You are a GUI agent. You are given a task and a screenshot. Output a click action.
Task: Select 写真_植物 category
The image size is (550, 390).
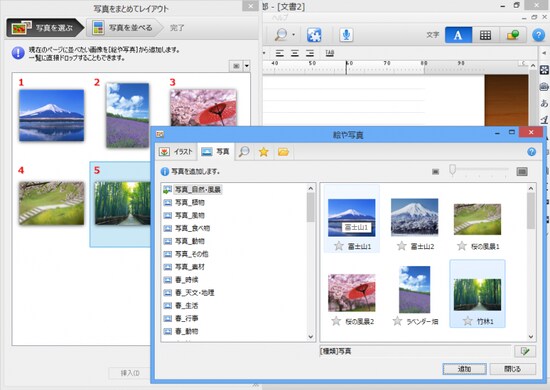coord(184,202)
